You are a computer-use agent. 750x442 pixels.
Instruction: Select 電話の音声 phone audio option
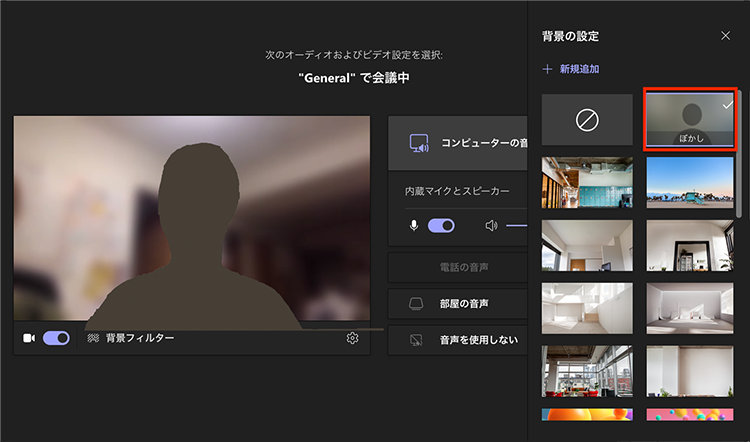(x=458, y=267)
